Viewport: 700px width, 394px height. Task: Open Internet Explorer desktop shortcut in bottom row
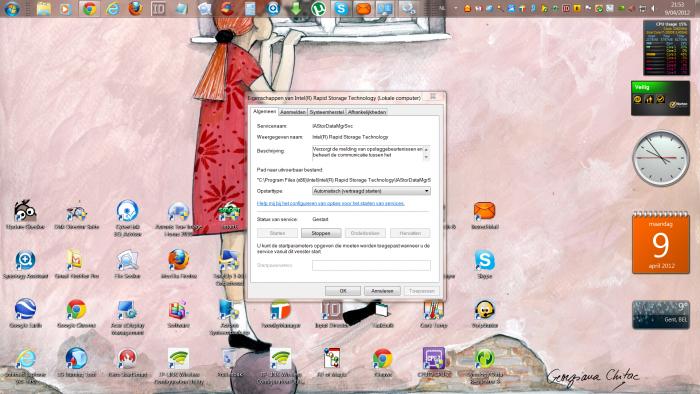[25, 365]
